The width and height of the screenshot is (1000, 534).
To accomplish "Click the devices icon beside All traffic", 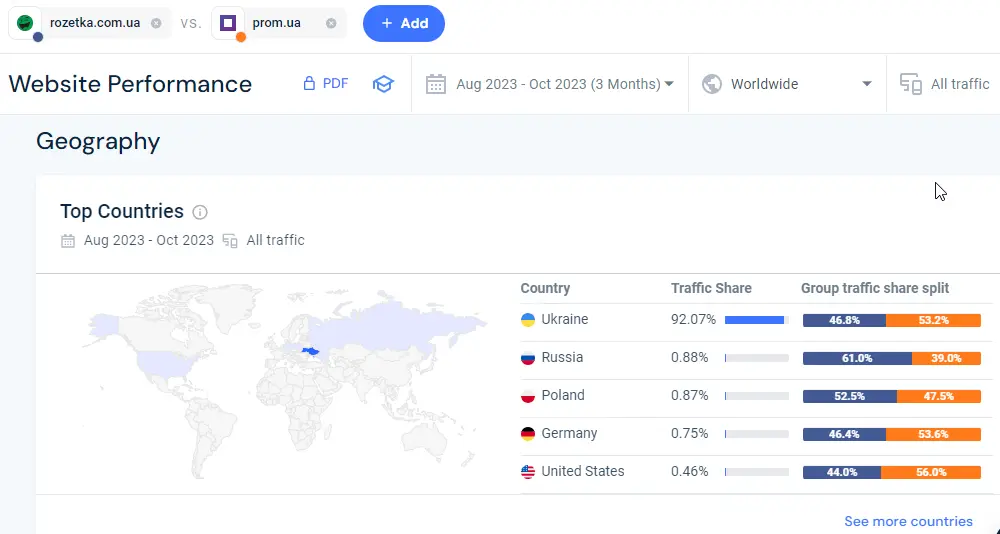I will (911, 84).
